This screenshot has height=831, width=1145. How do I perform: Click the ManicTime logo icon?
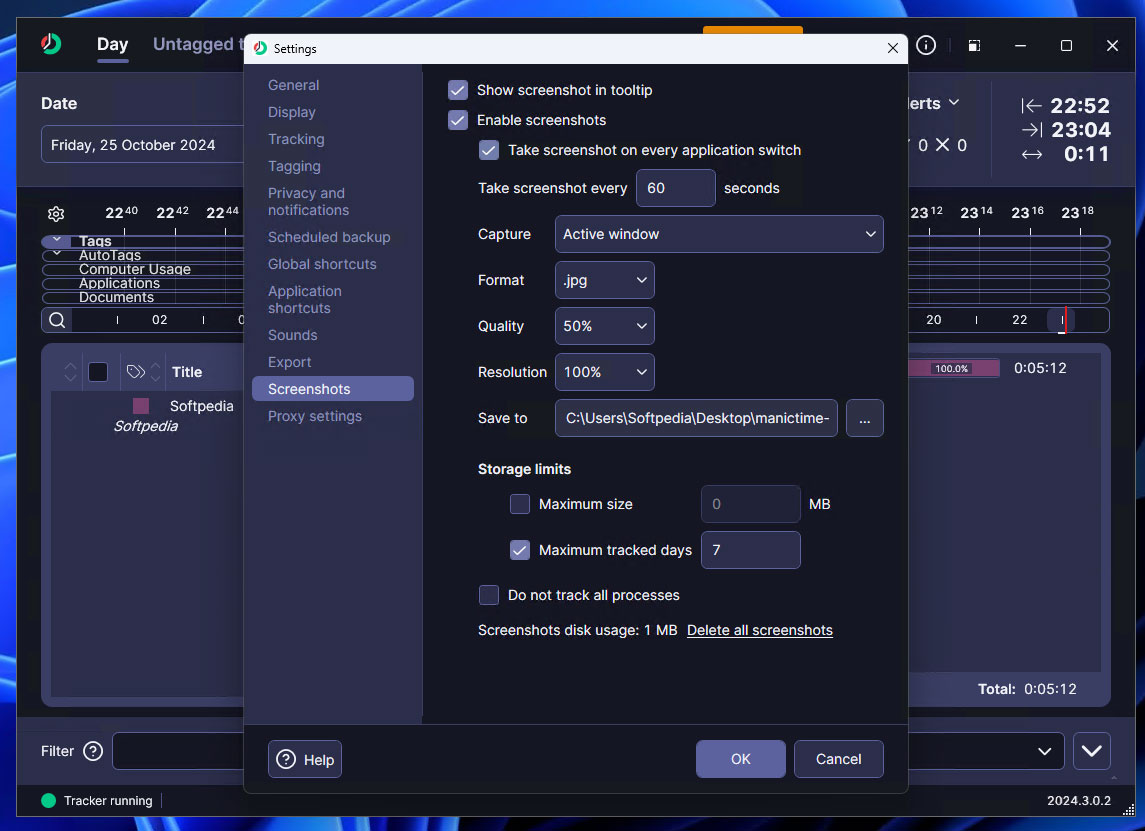click(51, 45)
